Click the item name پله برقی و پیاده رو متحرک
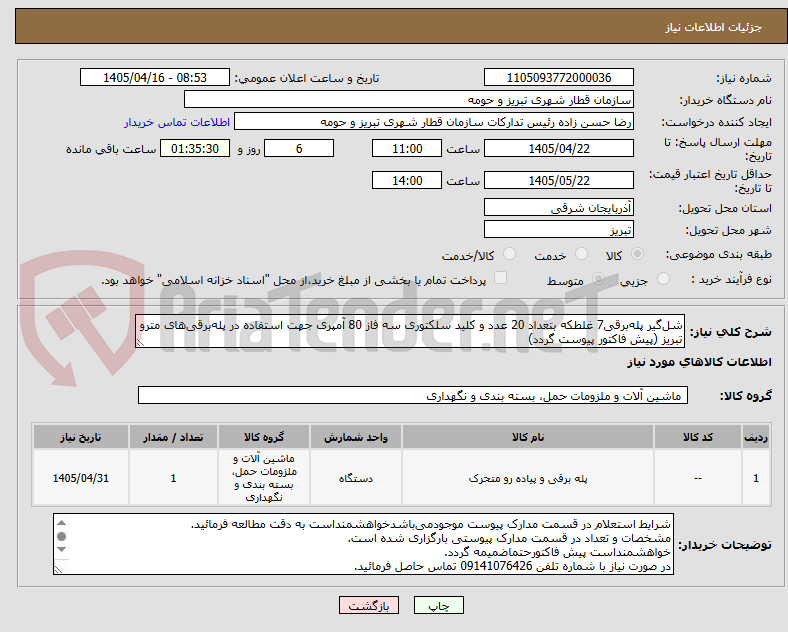 pos(528,478)
